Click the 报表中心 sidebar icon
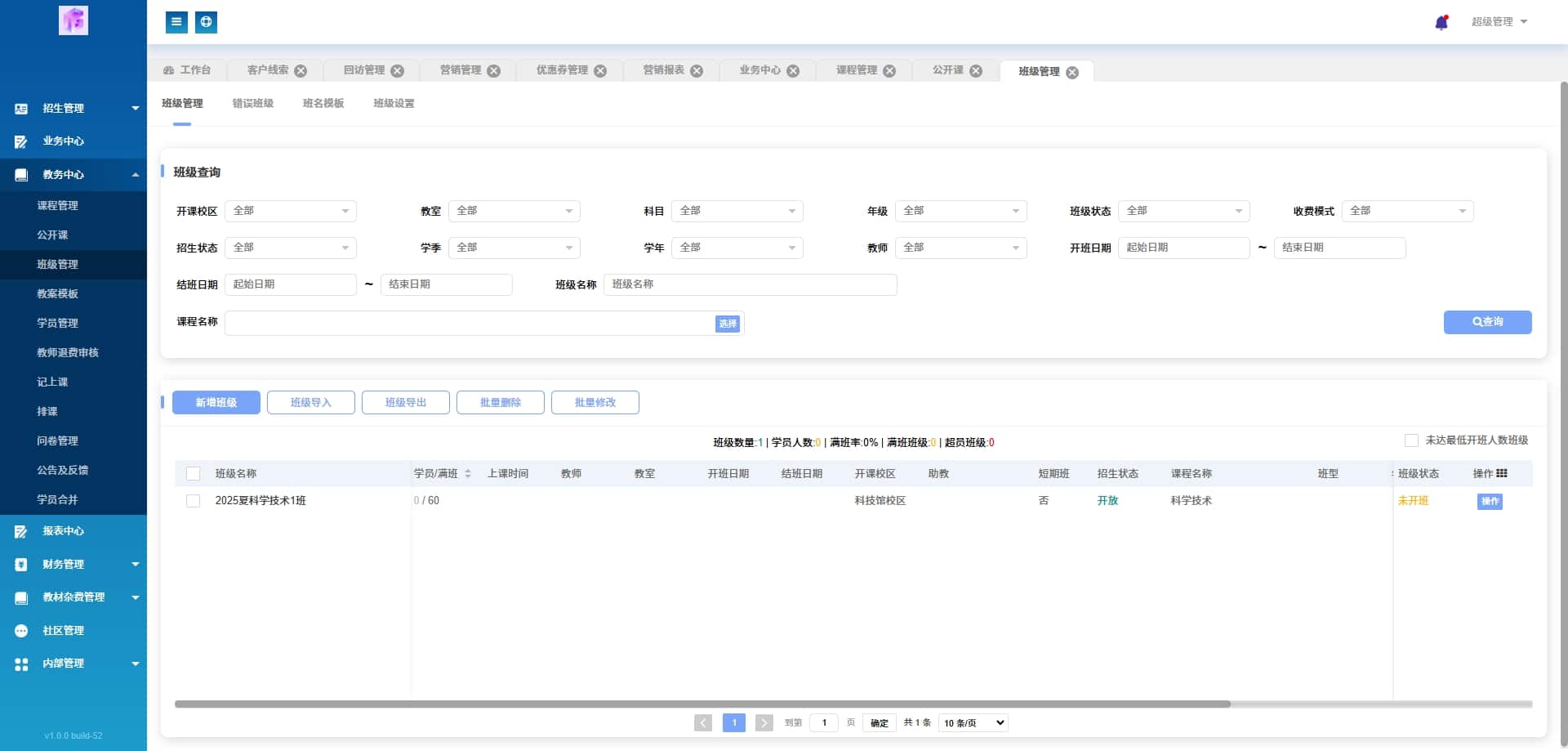Image resolution: width=1568 pixels, height=751 pixels. tap(21, 531)
